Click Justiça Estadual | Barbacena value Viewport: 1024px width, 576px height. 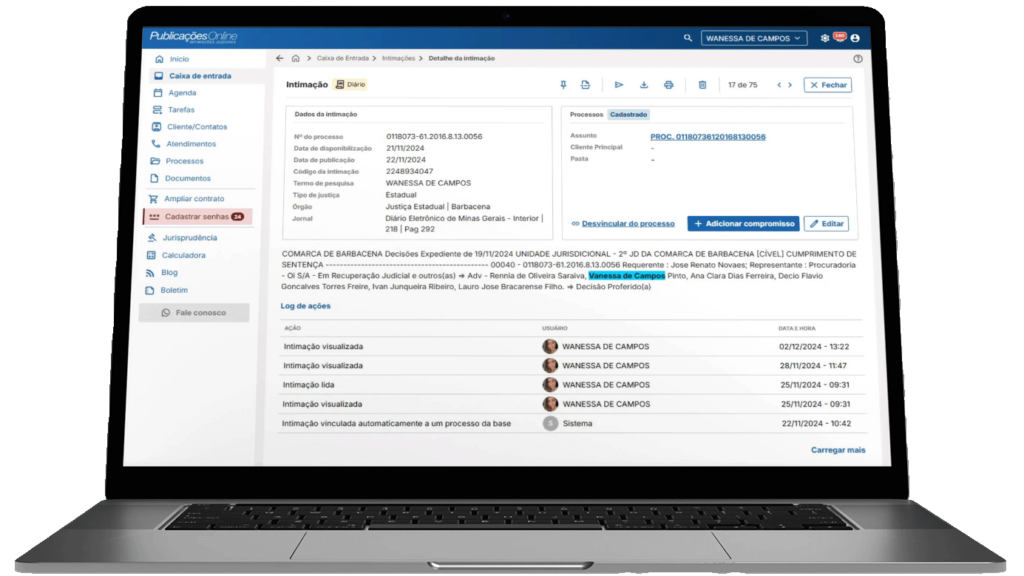(438, 207)
